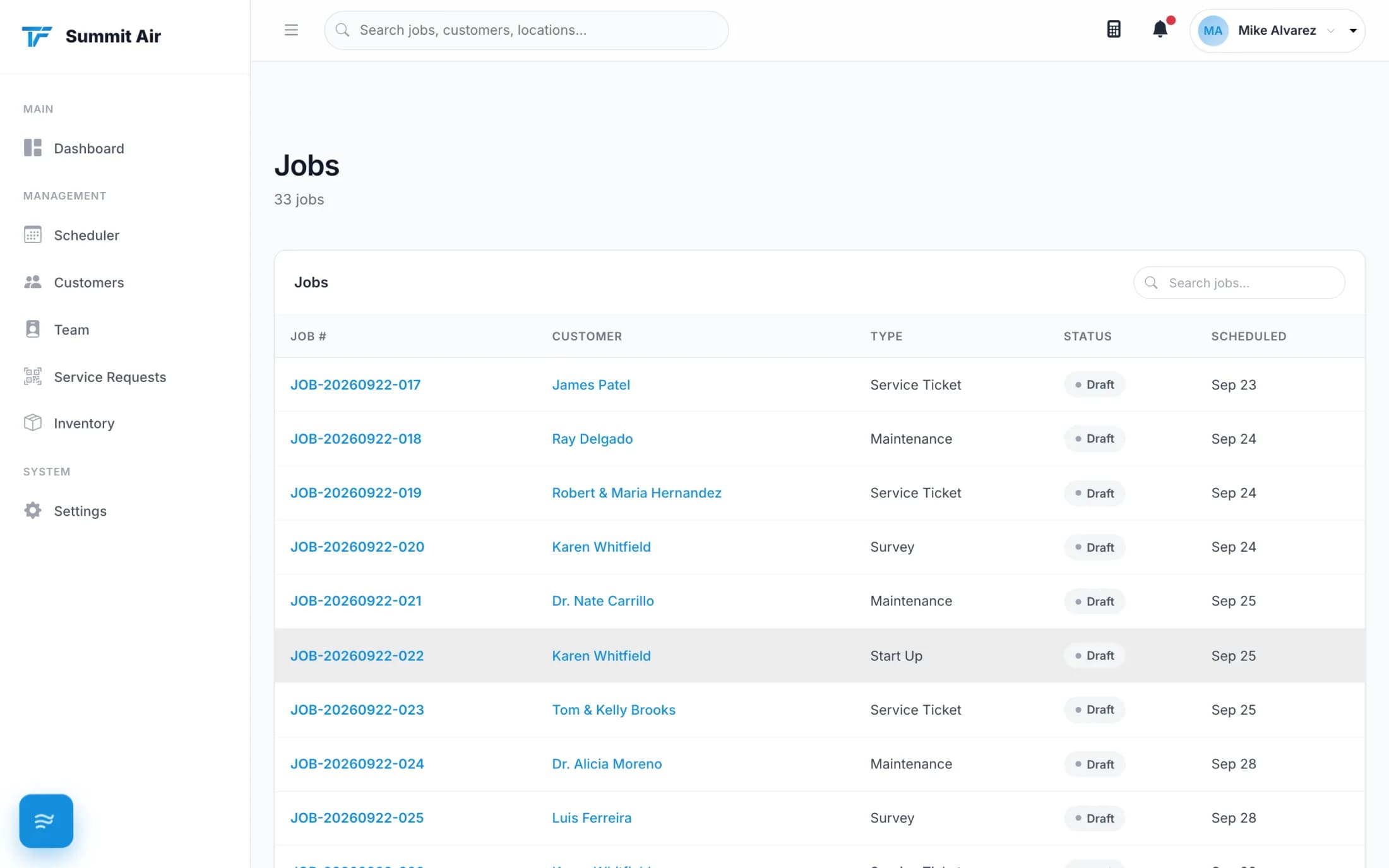Open customer Ray Delgado

tap(592, 439)
